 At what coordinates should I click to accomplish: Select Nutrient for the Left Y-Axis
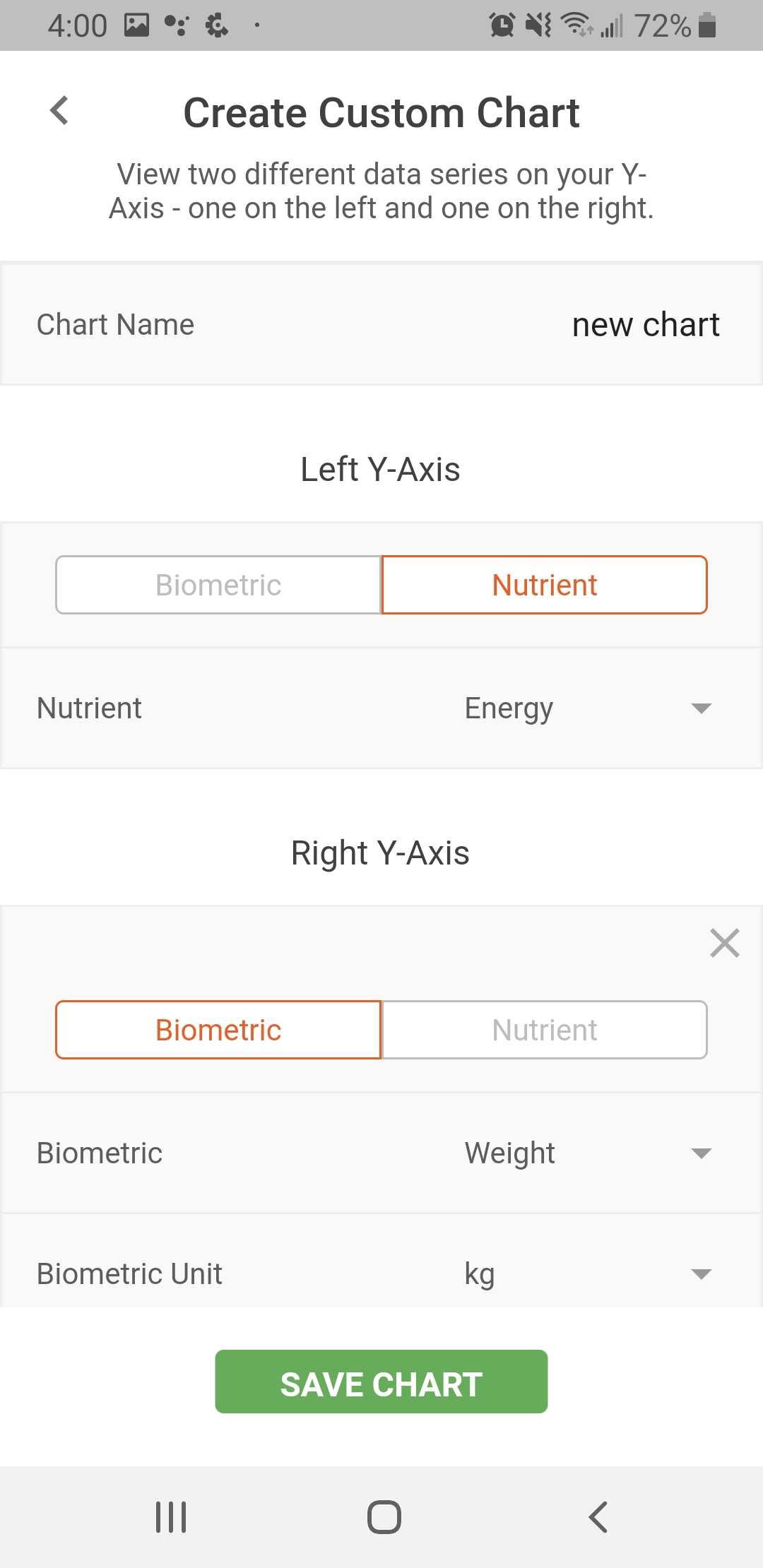point(544,585)
